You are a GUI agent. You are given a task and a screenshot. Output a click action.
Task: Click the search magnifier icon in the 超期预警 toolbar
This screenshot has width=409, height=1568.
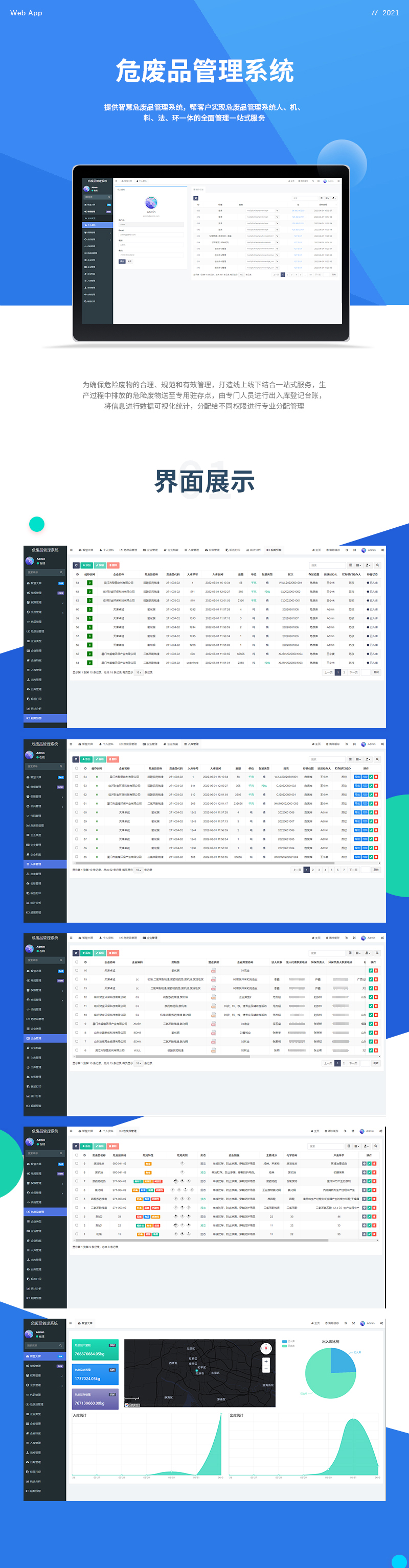pos(377,565)
